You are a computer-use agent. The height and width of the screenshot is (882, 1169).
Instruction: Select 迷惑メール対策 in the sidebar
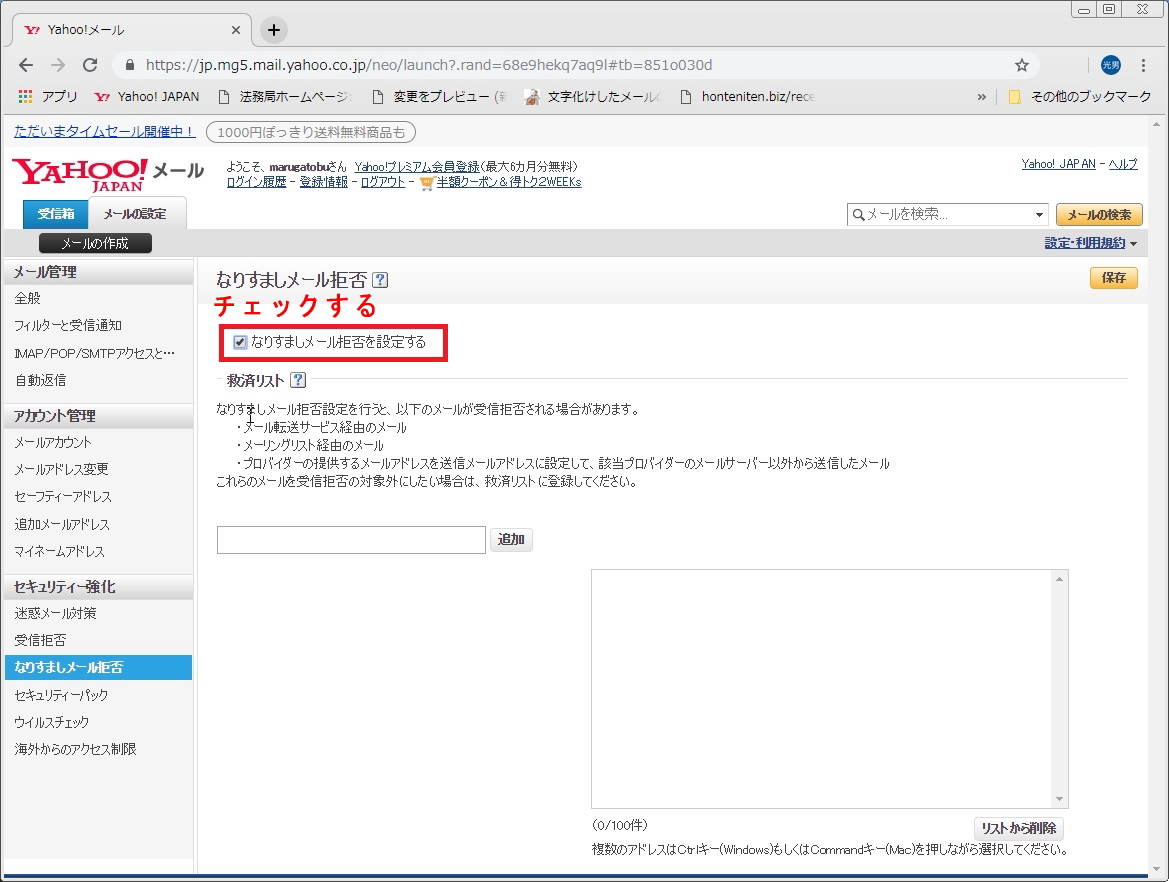pos(55,613)
